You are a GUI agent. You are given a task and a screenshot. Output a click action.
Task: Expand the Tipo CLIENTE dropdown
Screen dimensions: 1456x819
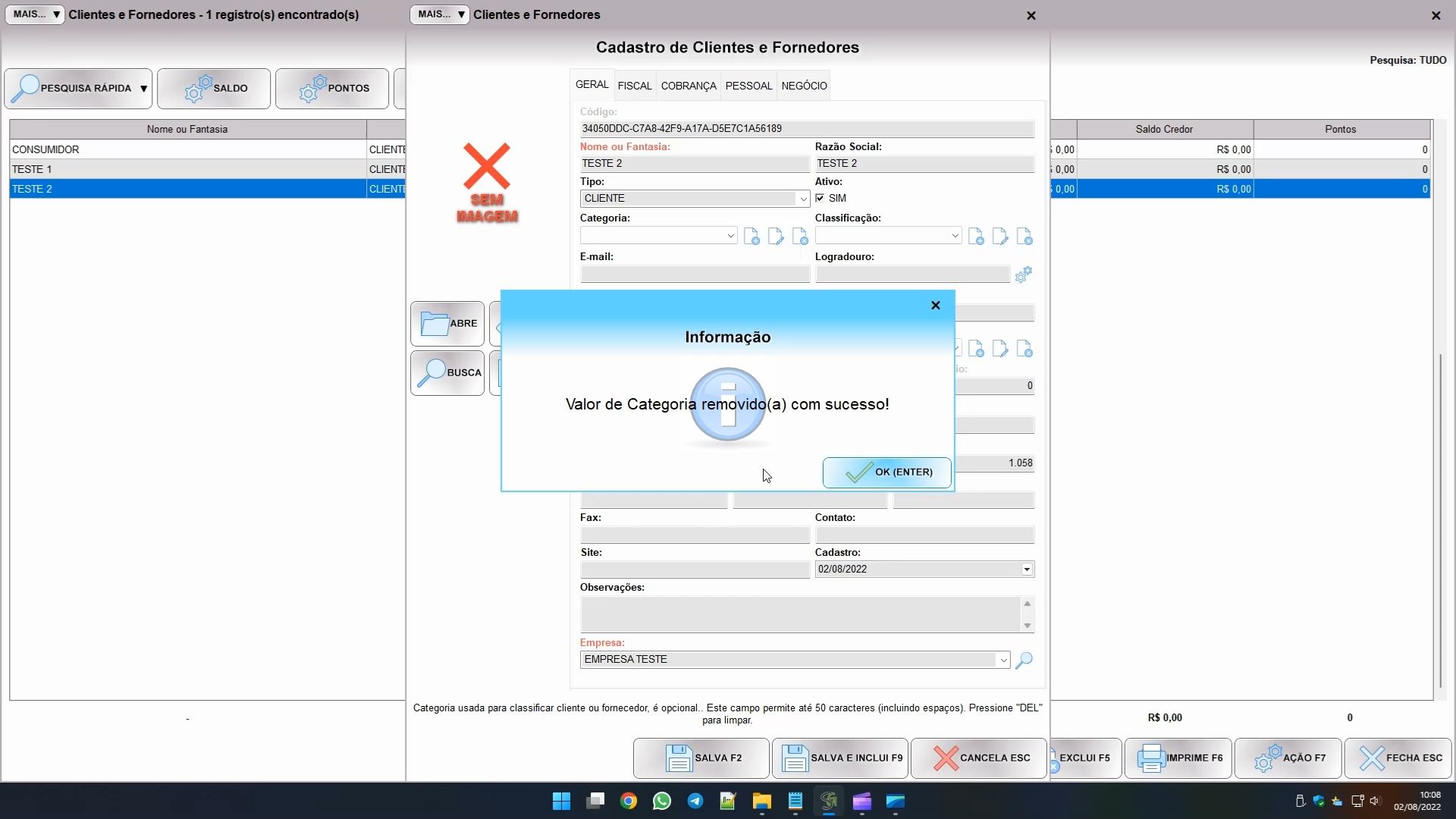pos(802,199)
